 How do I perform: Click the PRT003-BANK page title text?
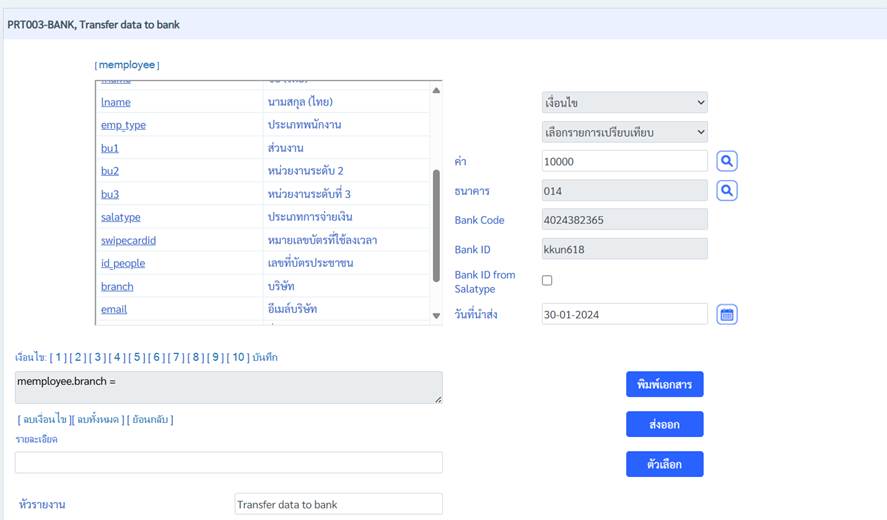click(93, 25)
